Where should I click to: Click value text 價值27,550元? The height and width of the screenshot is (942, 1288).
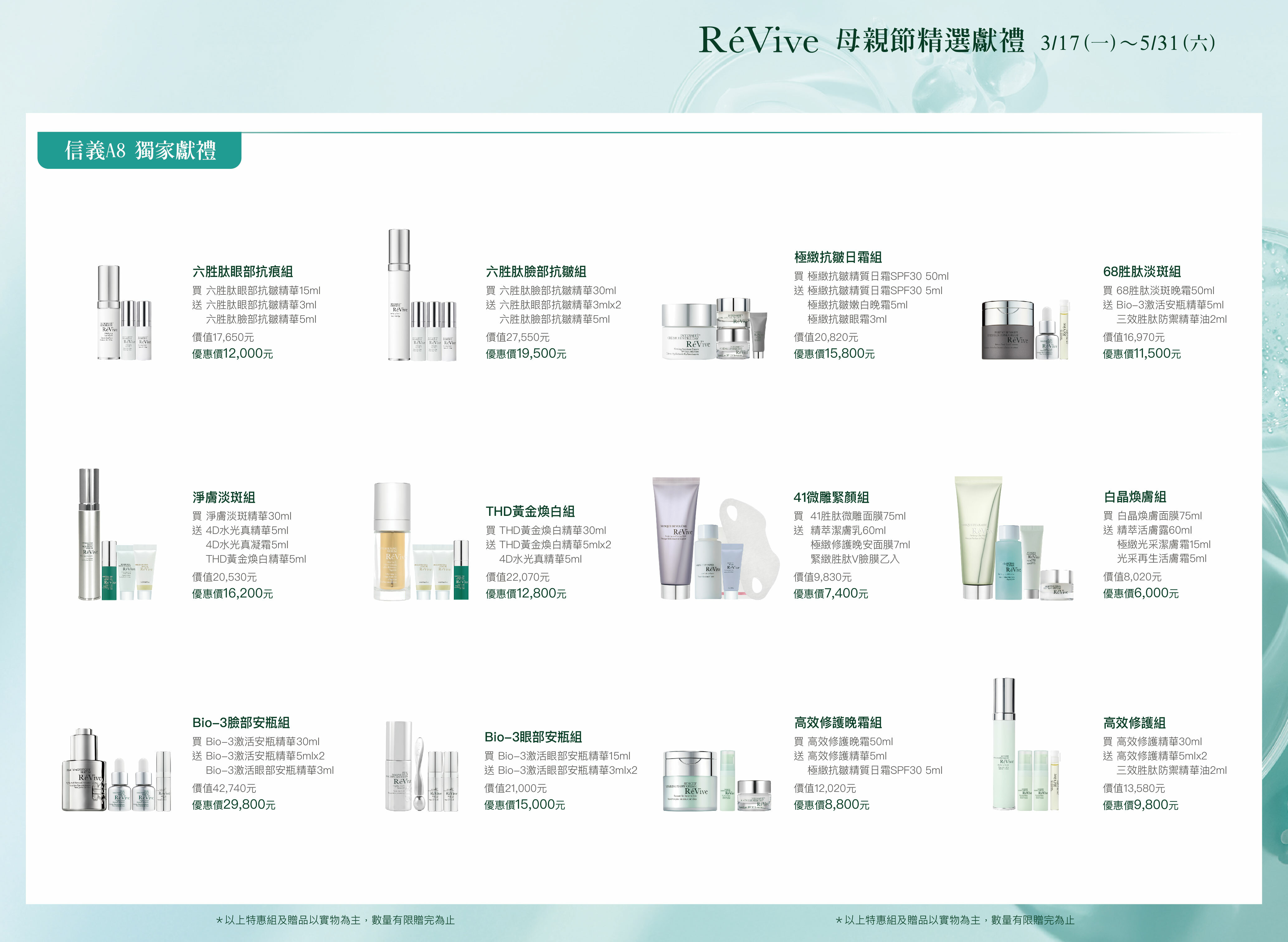point(517,337)
